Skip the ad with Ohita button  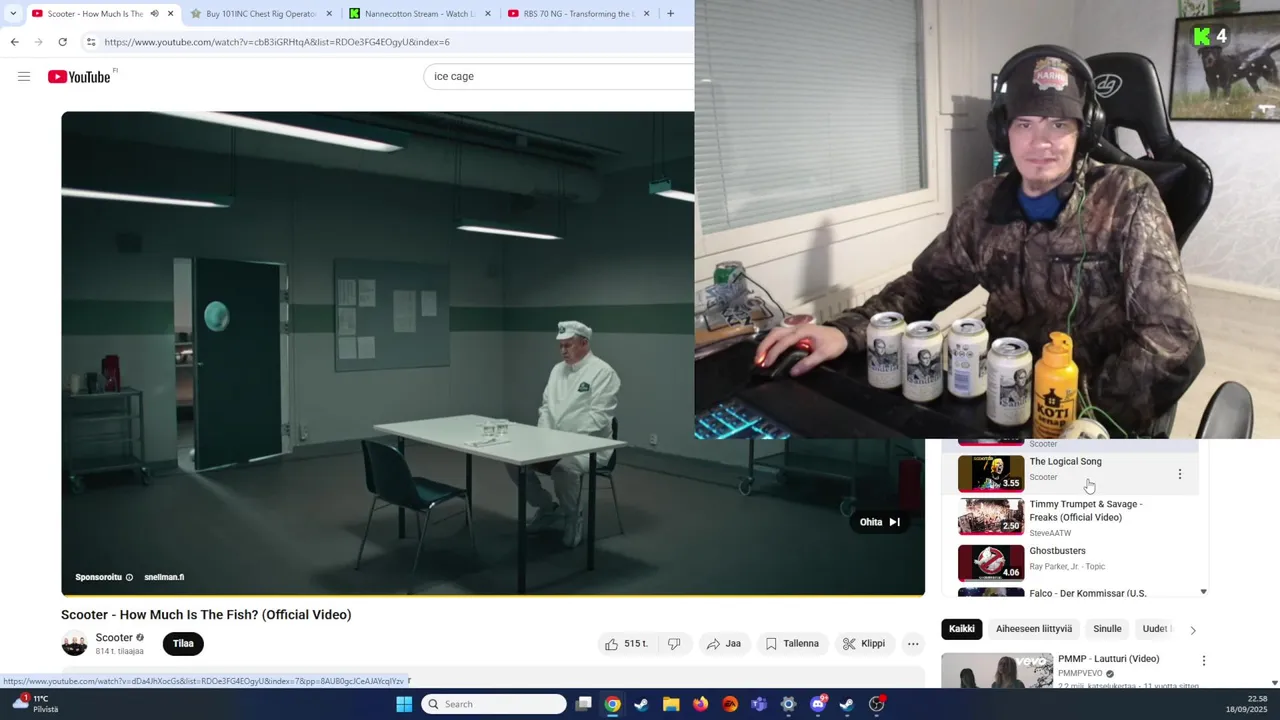(880, 522)
